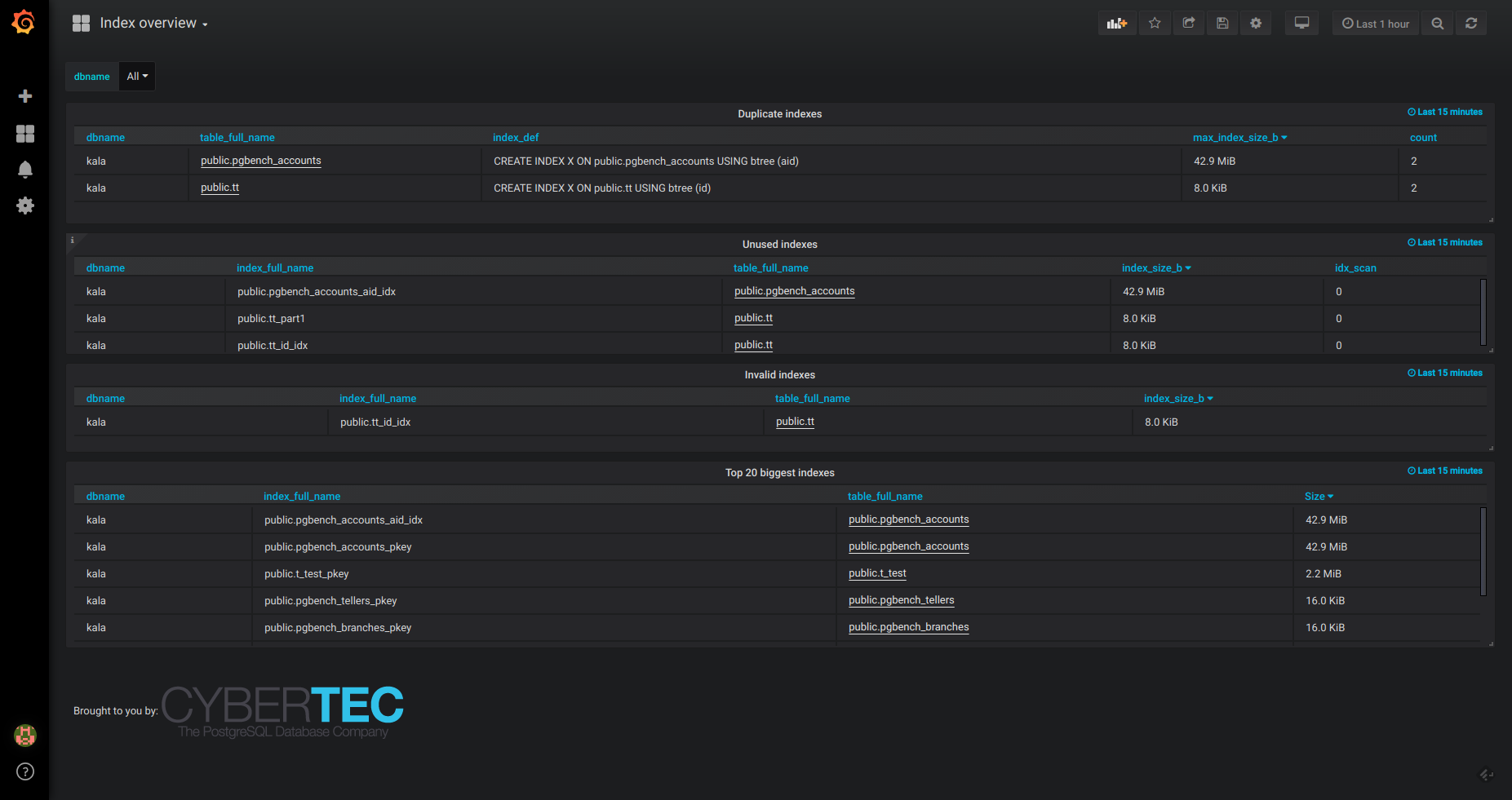Toggle cycle view mode monitor icon
This screenshot has width=1512, height=800.
1301,24
